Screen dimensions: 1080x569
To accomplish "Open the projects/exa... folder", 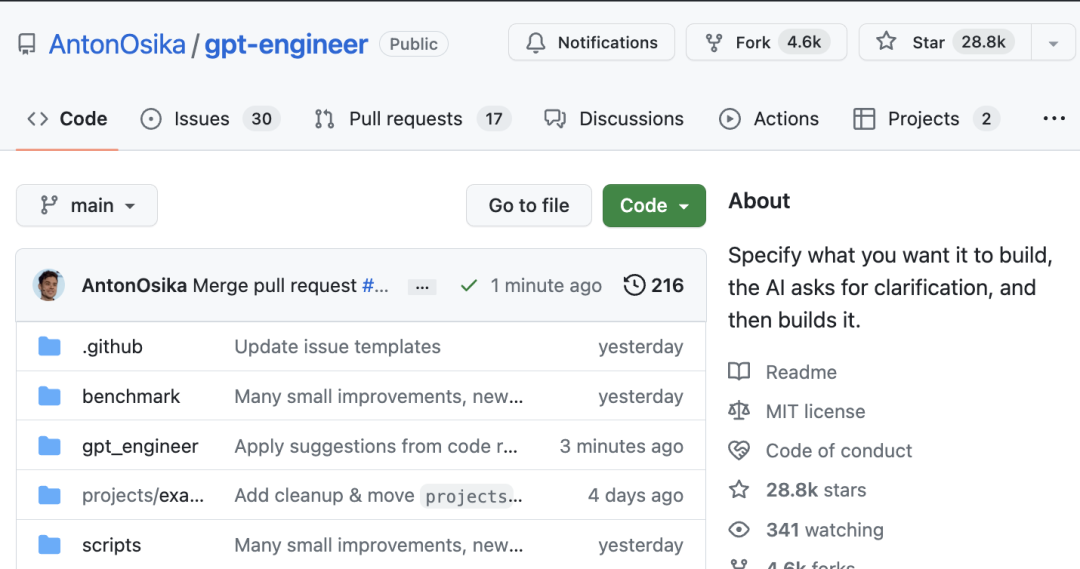I will (143, 495).
